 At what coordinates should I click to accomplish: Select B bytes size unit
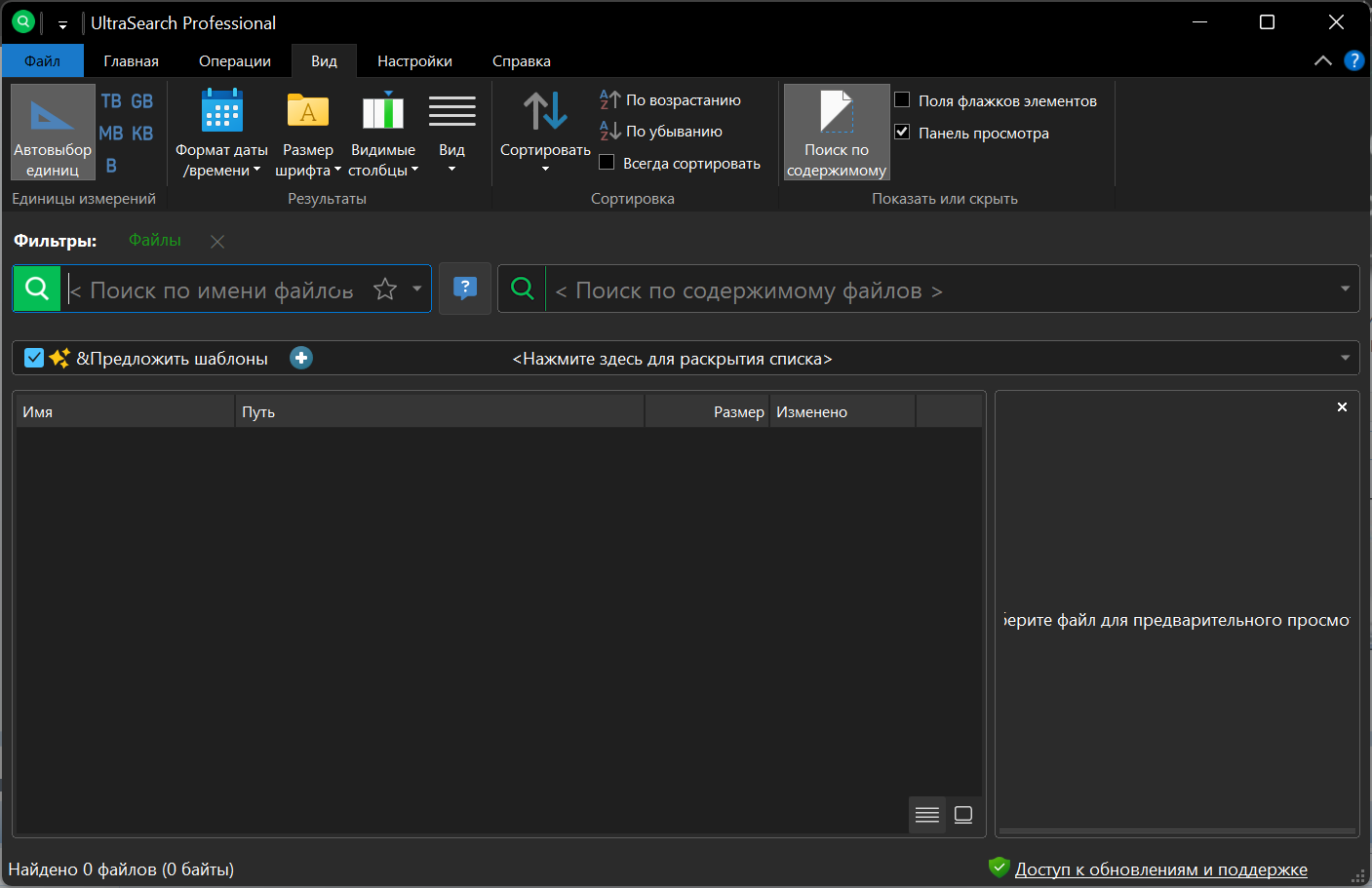tap(111, 166)
